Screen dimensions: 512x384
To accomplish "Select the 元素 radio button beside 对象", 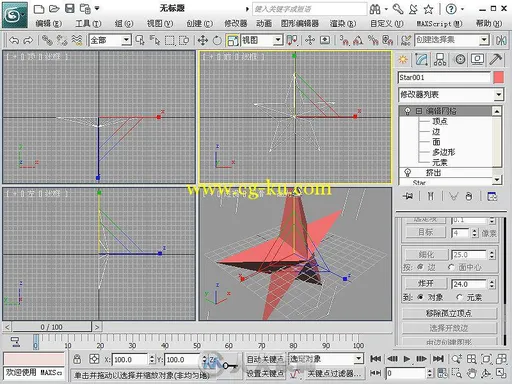I will (x=460, y=297).
